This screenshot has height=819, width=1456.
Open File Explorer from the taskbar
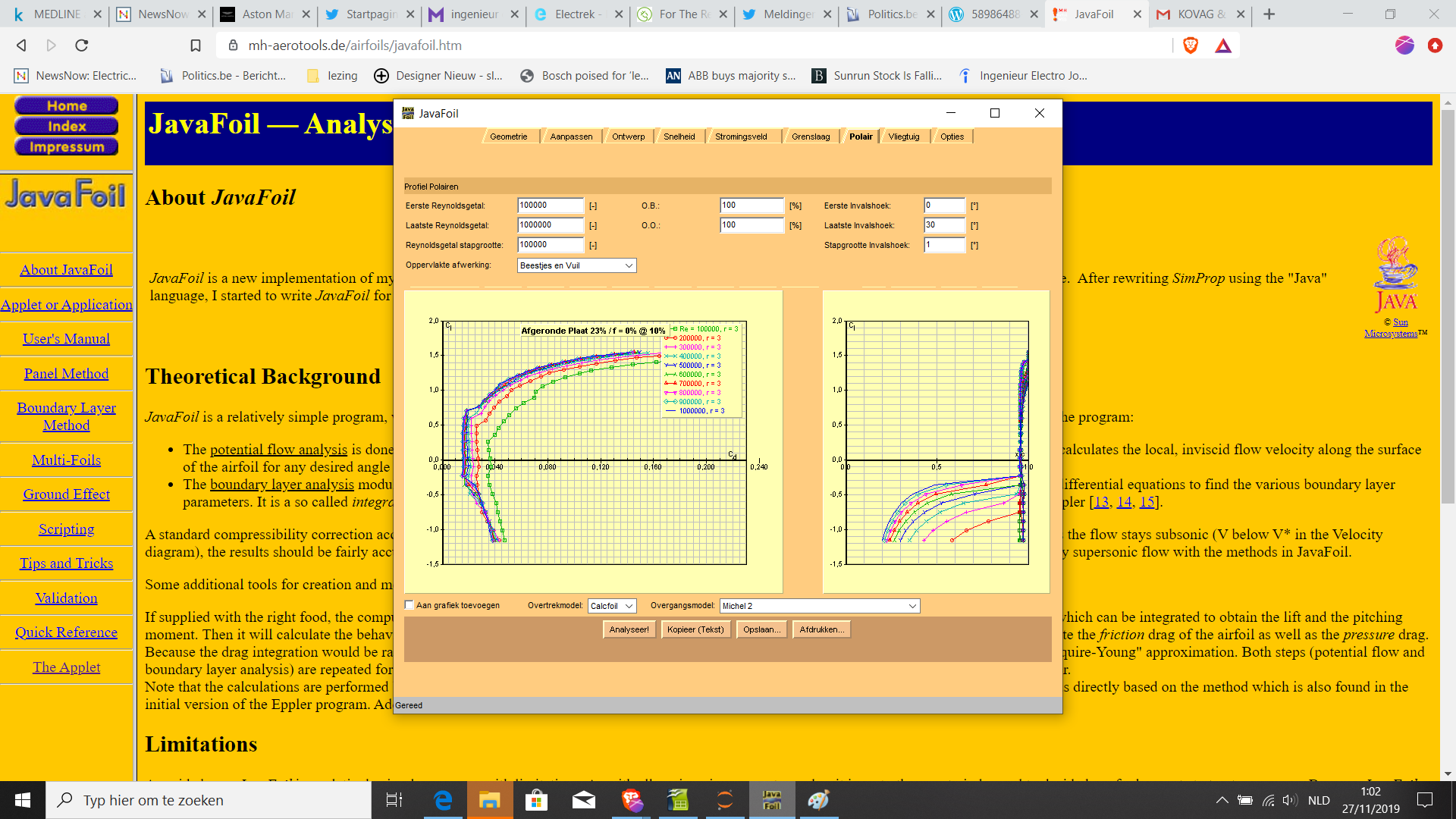(489, 800)
